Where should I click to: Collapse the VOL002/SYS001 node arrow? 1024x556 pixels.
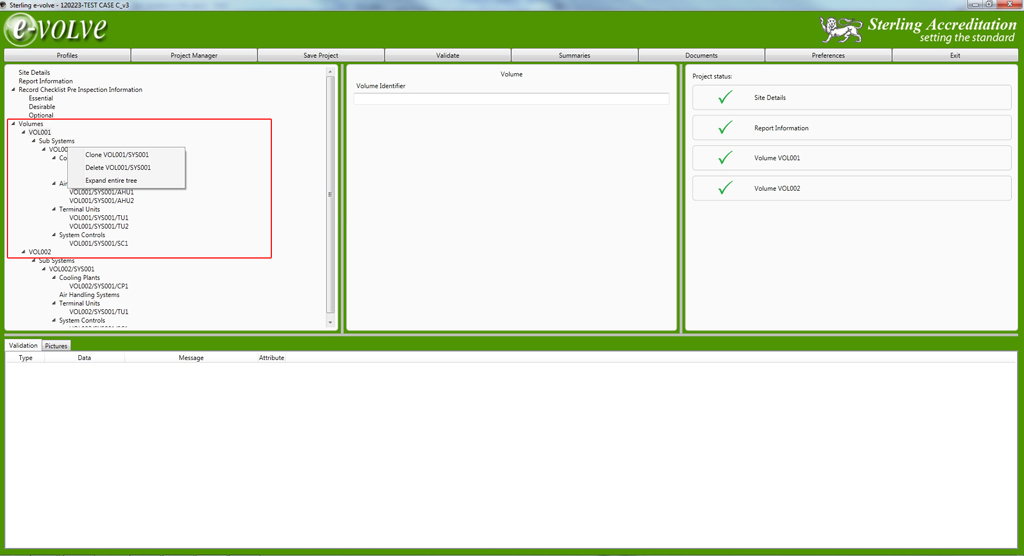point(44,269)
